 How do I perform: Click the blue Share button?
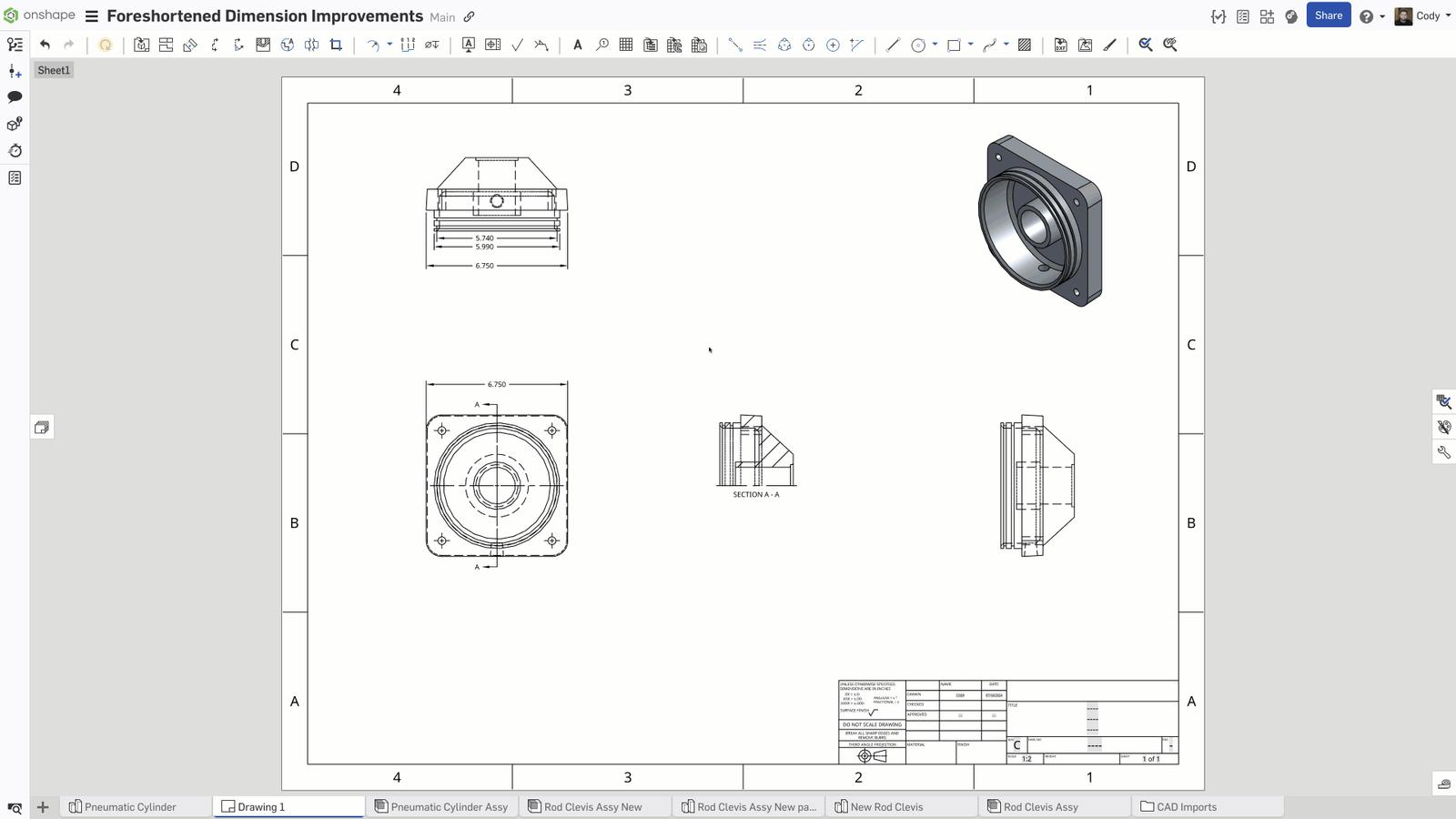coord(1328,15)
